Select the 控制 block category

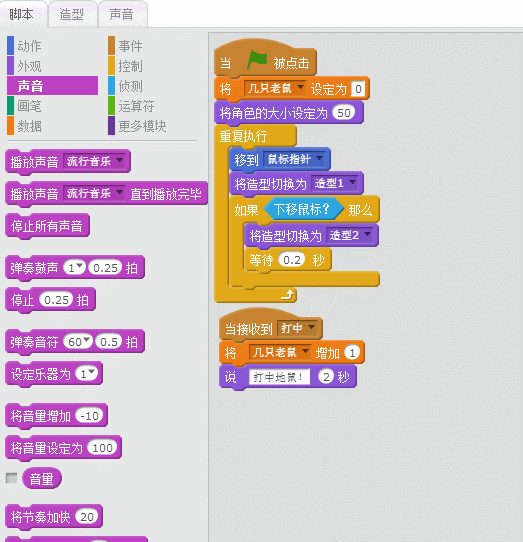point(131,66)
